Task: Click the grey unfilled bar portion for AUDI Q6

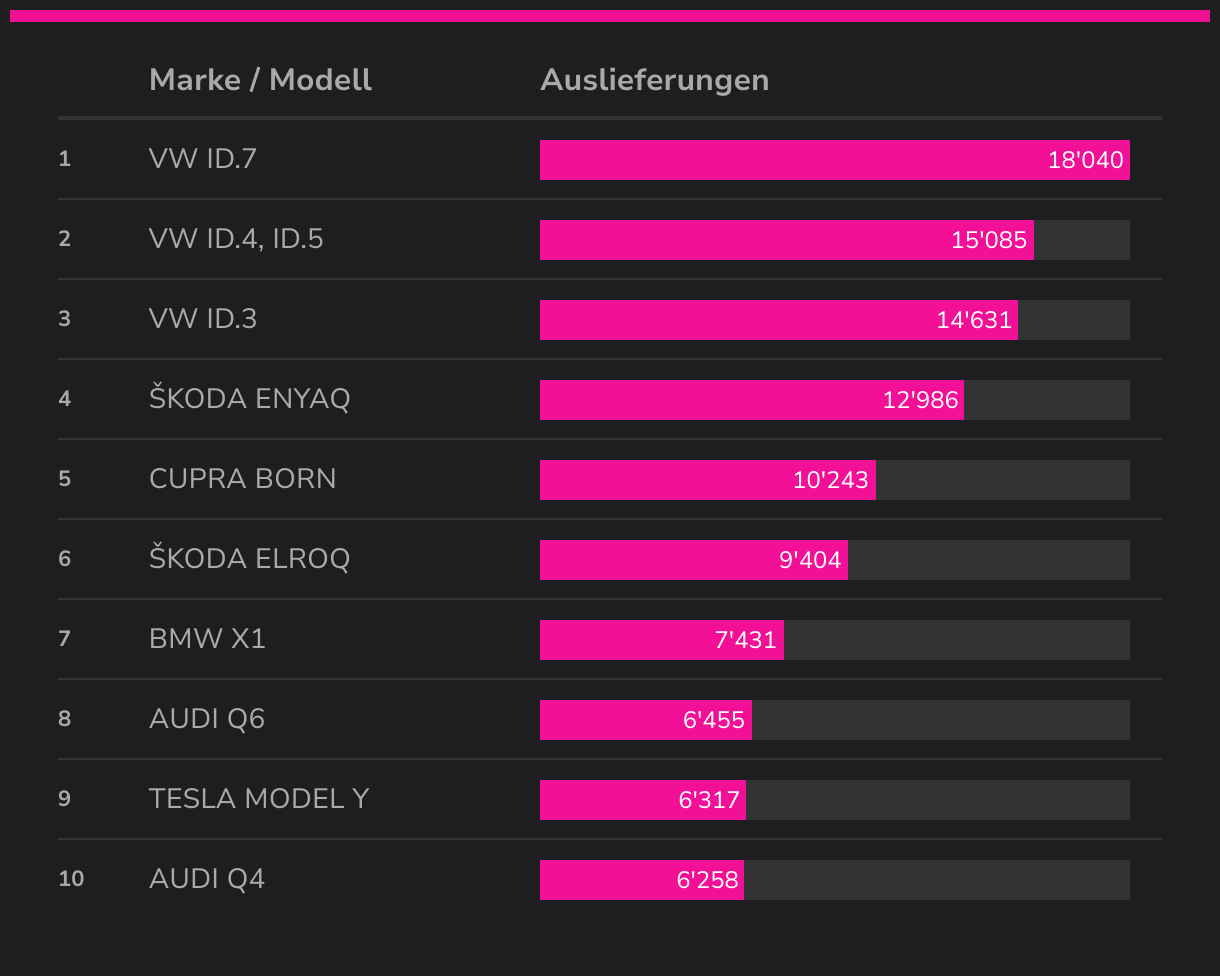Action: (x=940, y=720)
